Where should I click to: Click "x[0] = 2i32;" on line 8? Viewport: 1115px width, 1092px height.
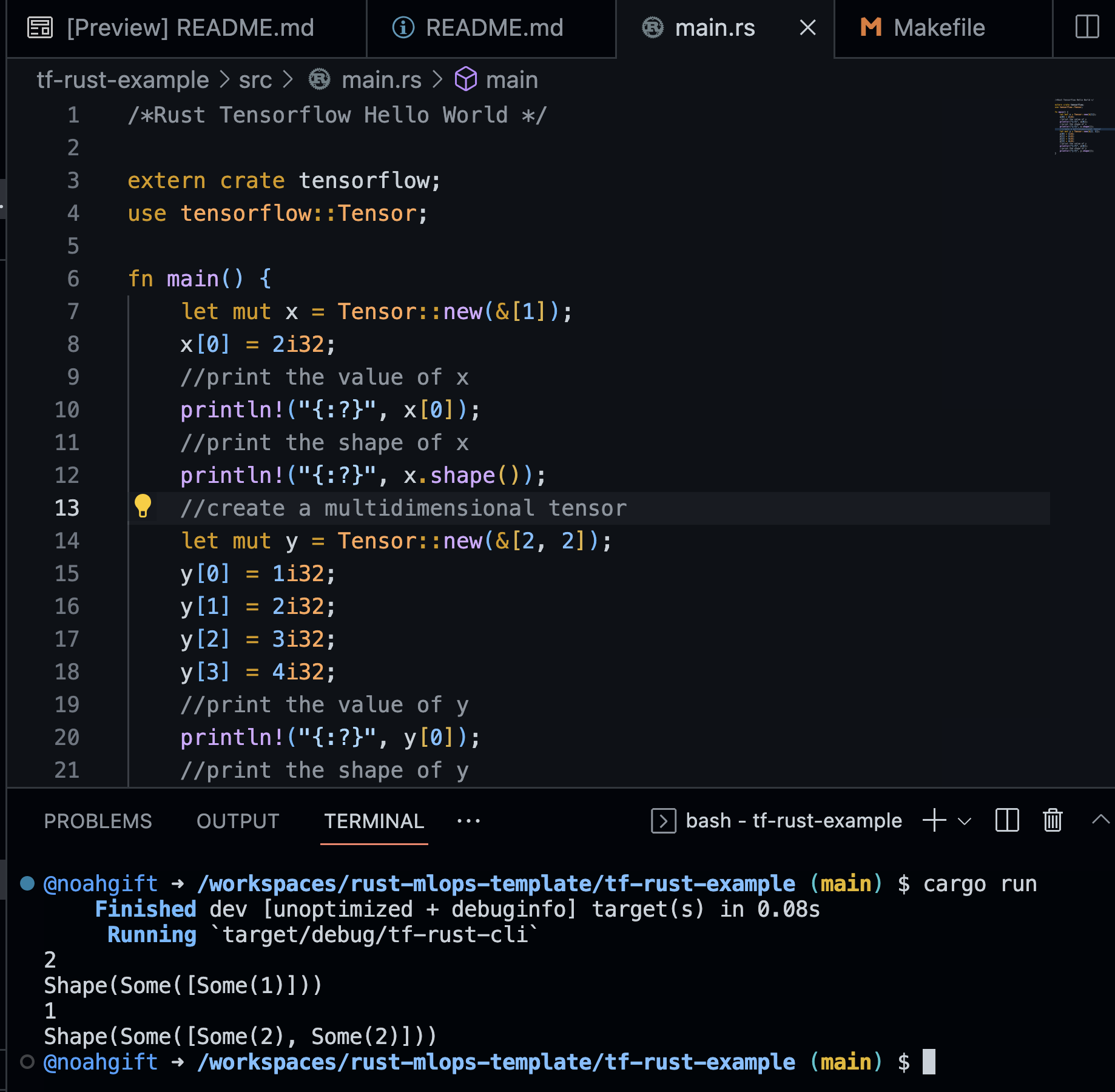point(258,345)
